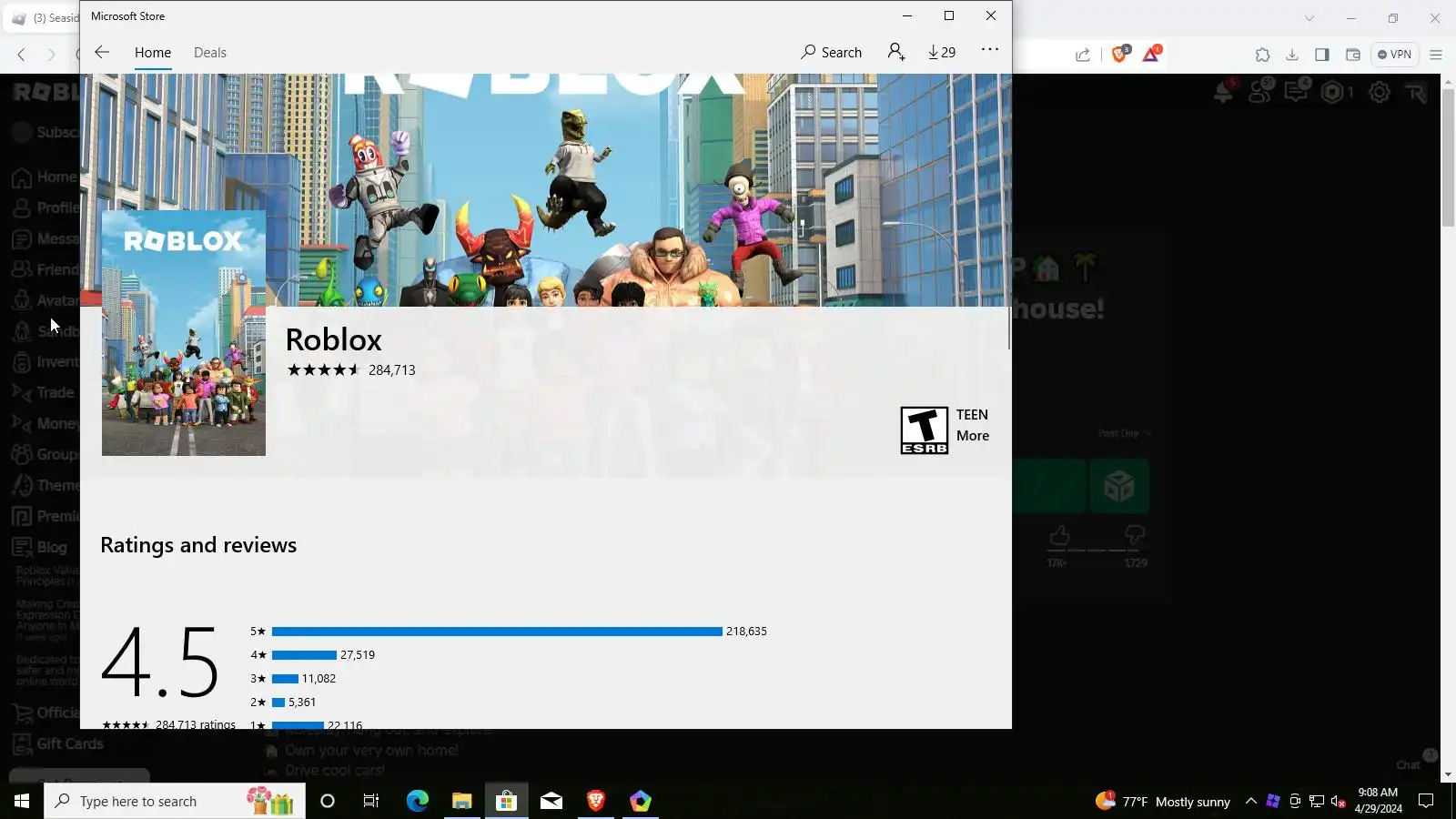
Task: Open the Brave Wallet icon
Action: pos(1353,55)
